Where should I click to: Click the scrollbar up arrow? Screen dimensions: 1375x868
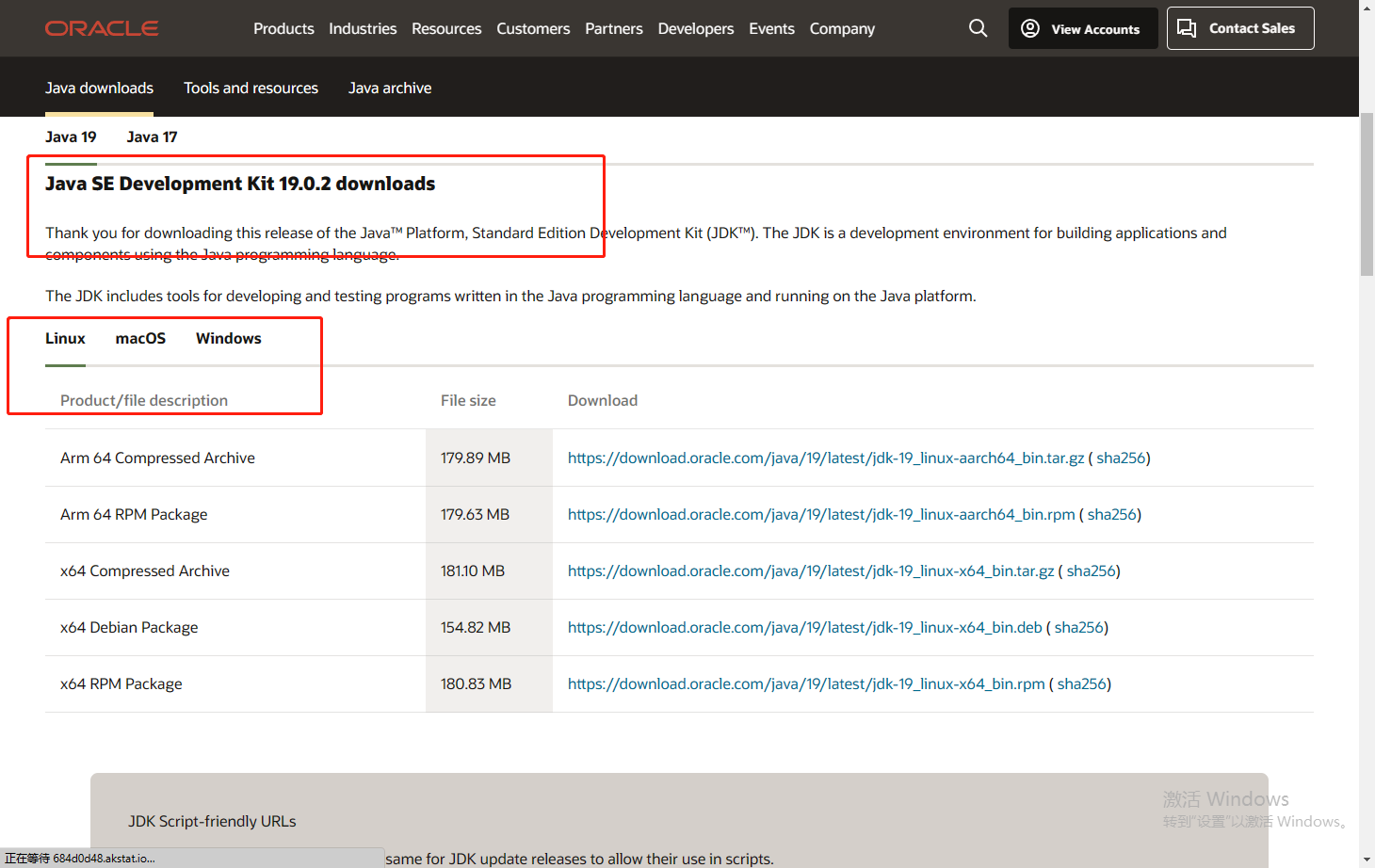(x=1367, y=8)
